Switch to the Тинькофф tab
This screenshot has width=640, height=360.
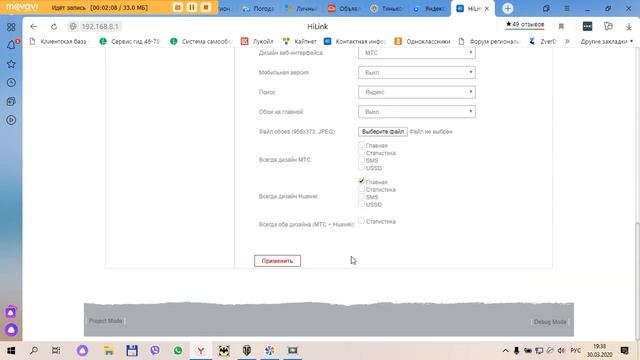click(x=387, y=9)
